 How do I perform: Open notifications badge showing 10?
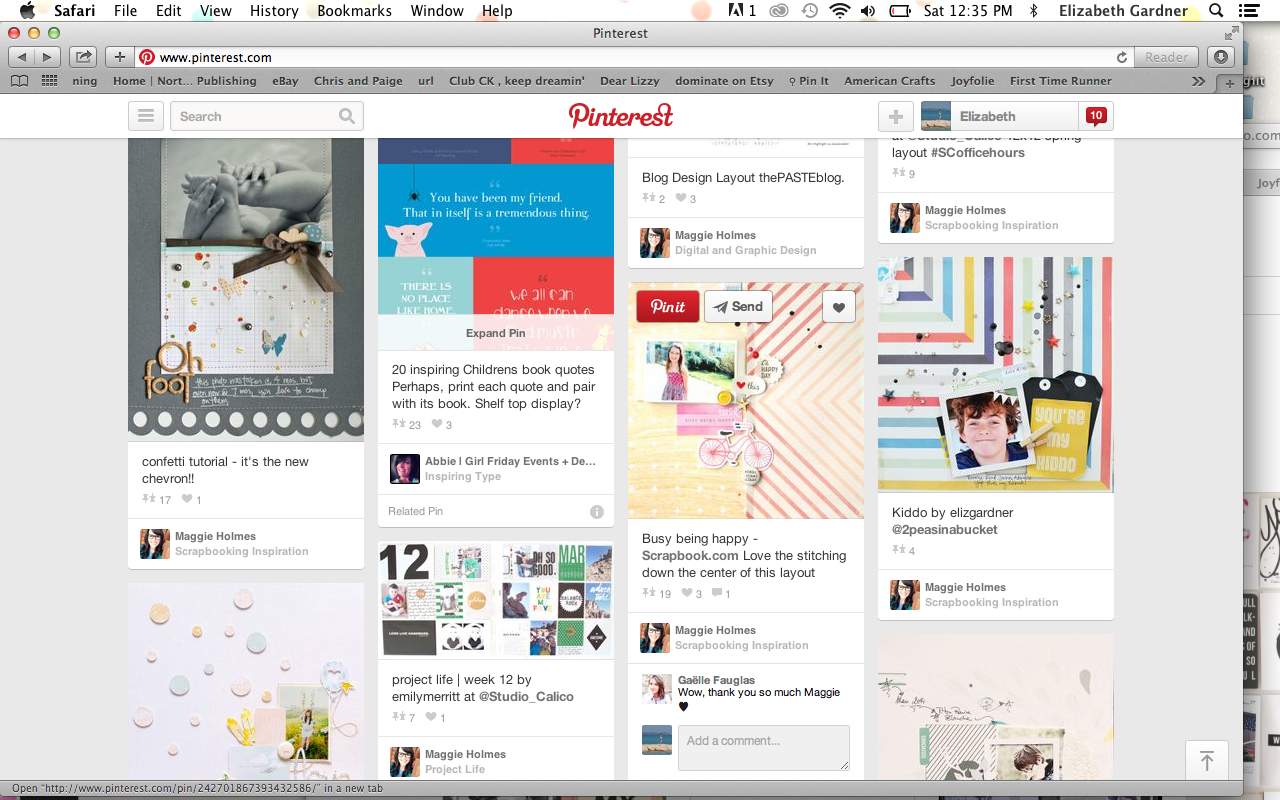pyautogui.click(x=1096, y=116)
